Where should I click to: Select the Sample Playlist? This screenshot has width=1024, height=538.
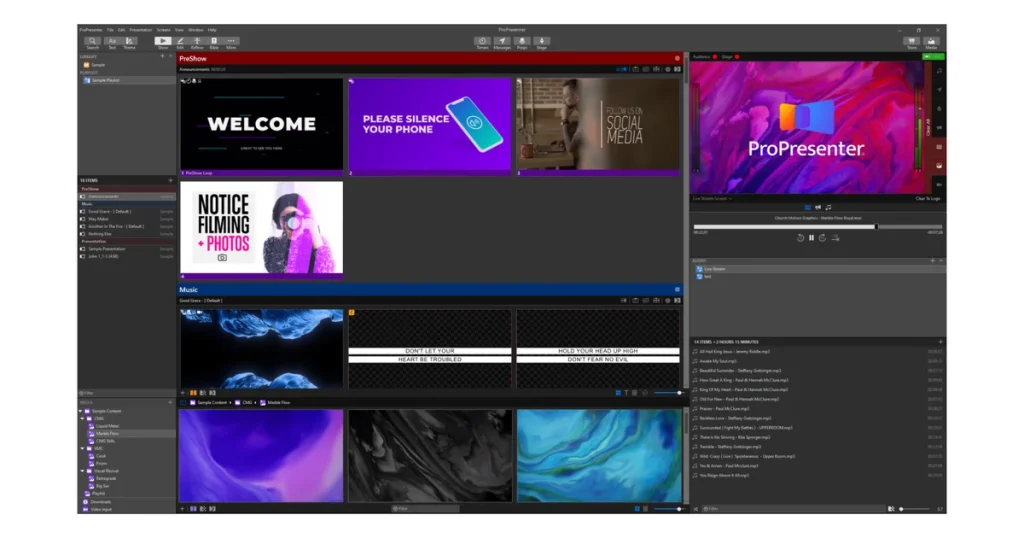tap(127, 80)
